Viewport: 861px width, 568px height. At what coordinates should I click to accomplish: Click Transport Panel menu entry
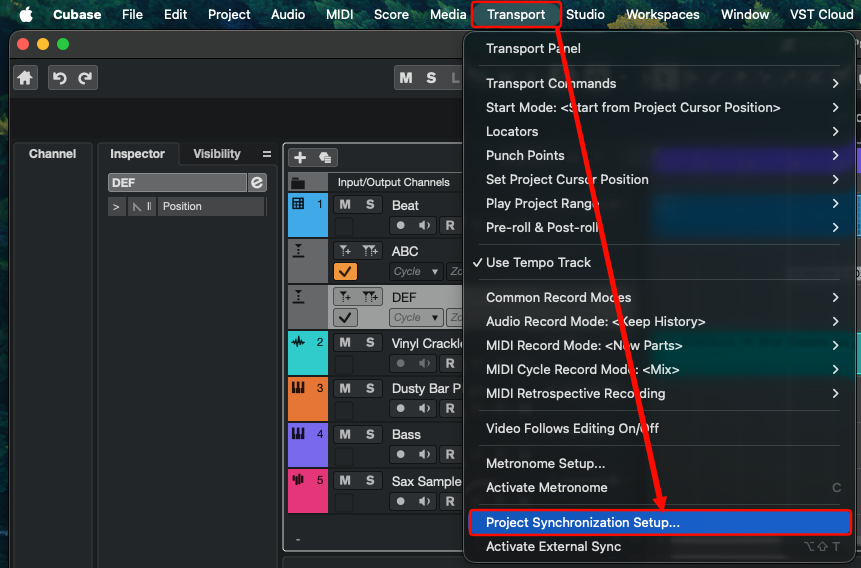(x=660, y=48)
